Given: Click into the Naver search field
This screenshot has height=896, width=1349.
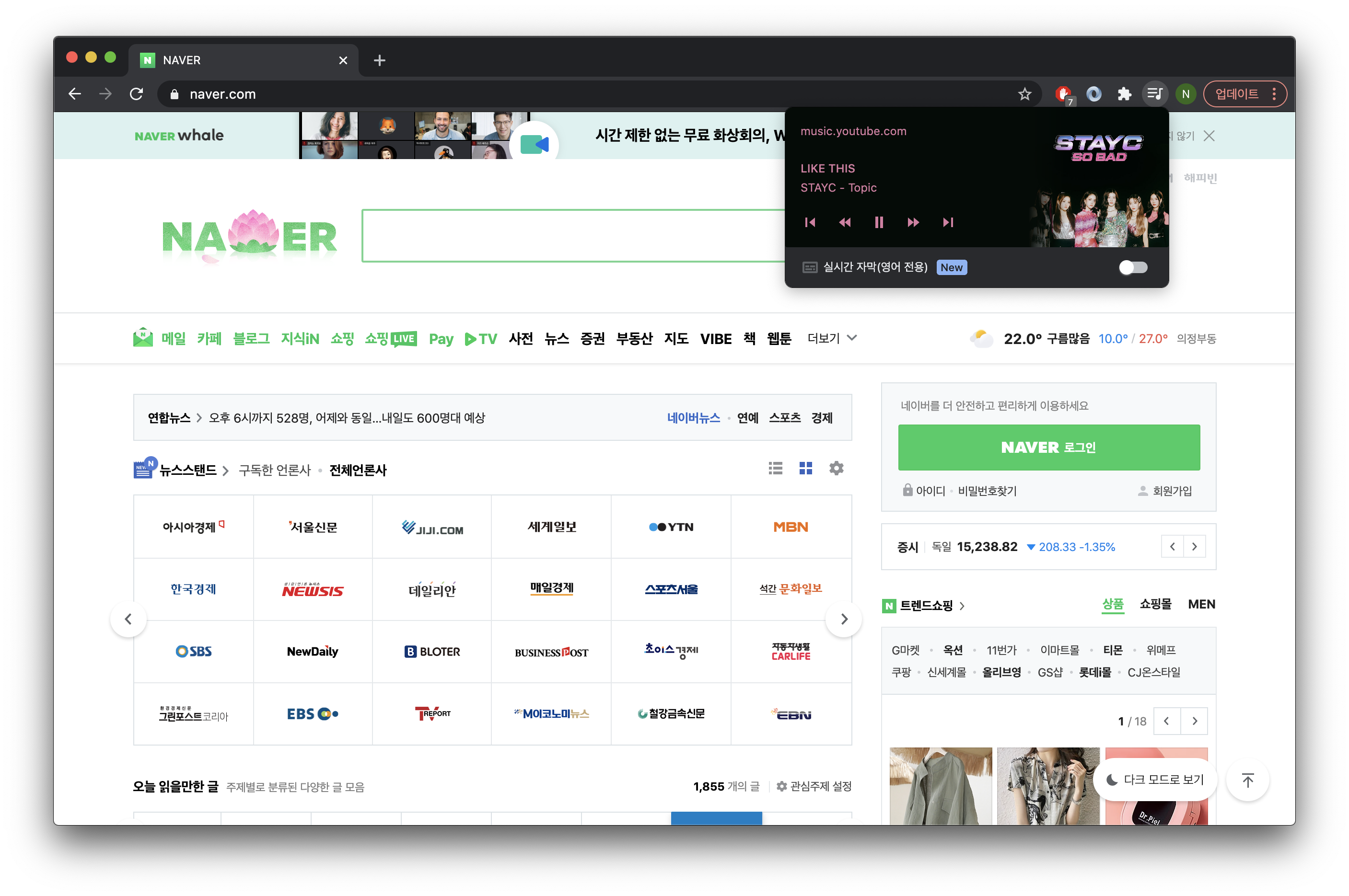Looking at the screenshot, I should (571, 236).
